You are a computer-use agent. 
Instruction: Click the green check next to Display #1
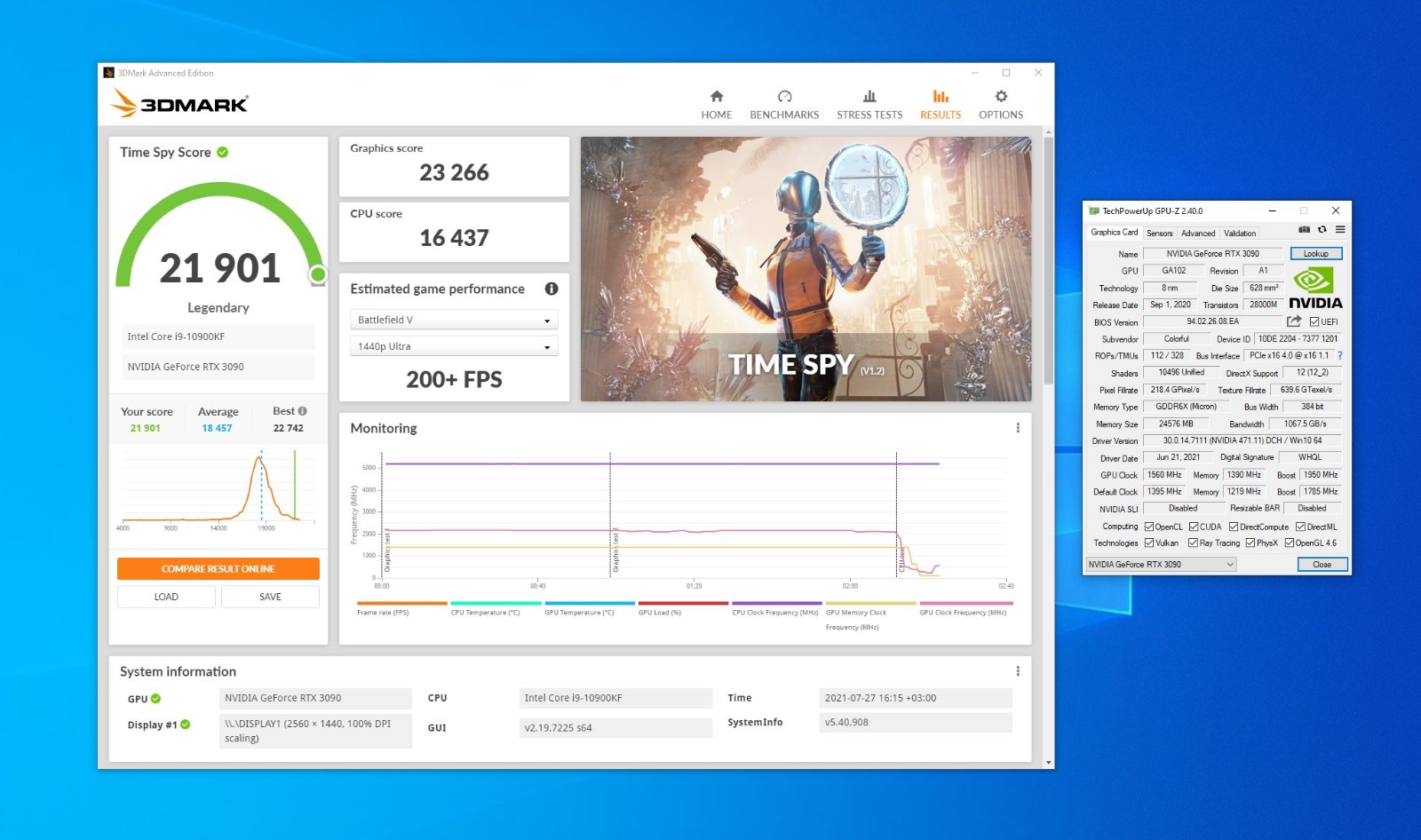click(x=186, y=725)
